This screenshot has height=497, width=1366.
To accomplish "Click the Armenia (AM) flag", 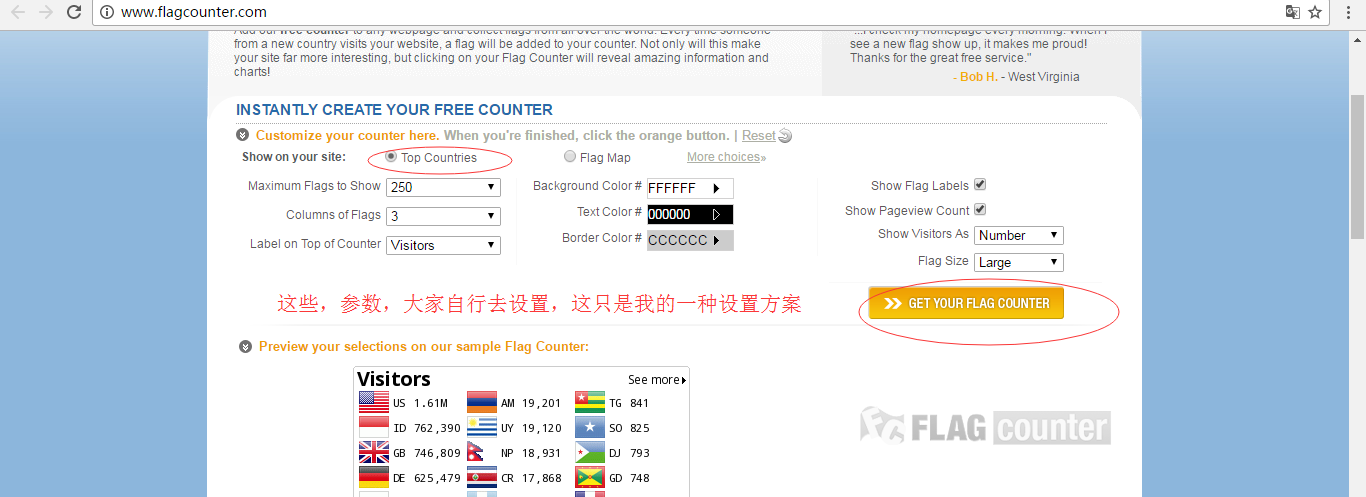I will click(482, 403).
